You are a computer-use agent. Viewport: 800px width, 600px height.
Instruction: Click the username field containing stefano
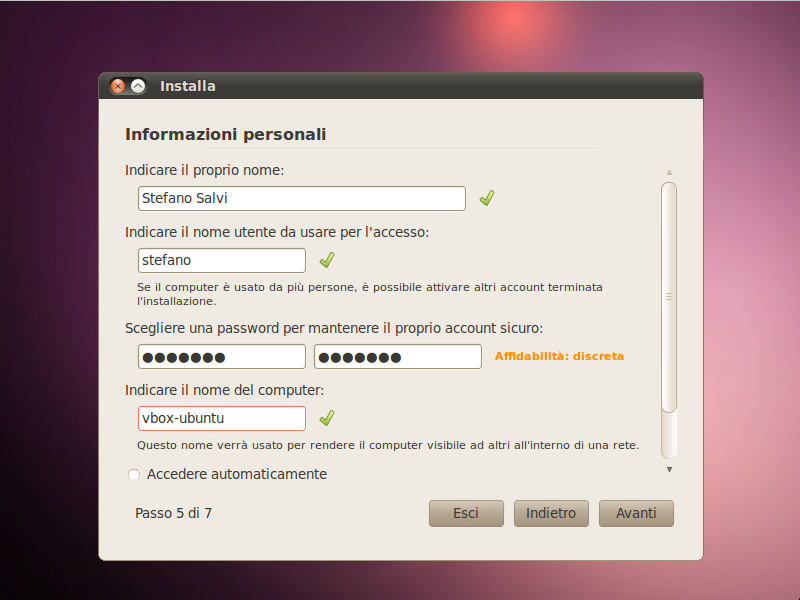pyautogui.click(x=221, y=261)
